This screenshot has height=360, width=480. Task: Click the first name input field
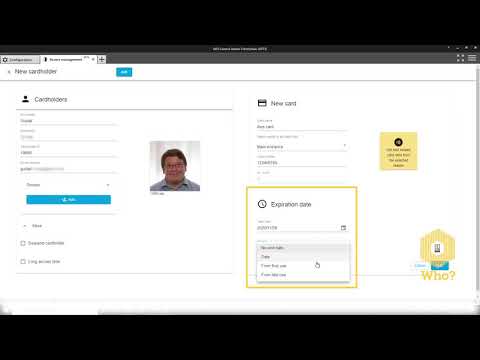click(x=68, y=121)
